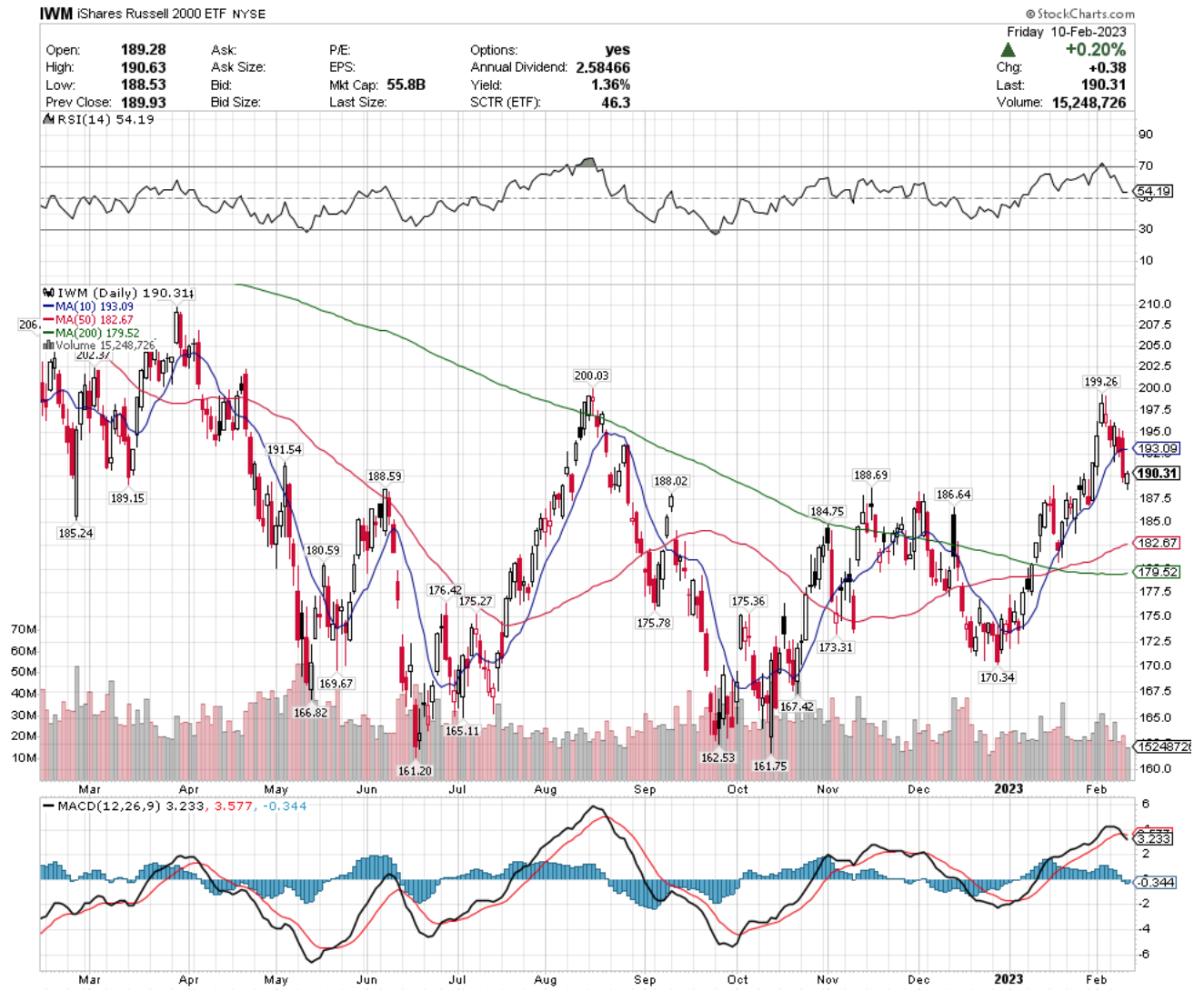Click the Friday 10-Feb-2023 date

pyautogui.click(x=1066, y=32)
